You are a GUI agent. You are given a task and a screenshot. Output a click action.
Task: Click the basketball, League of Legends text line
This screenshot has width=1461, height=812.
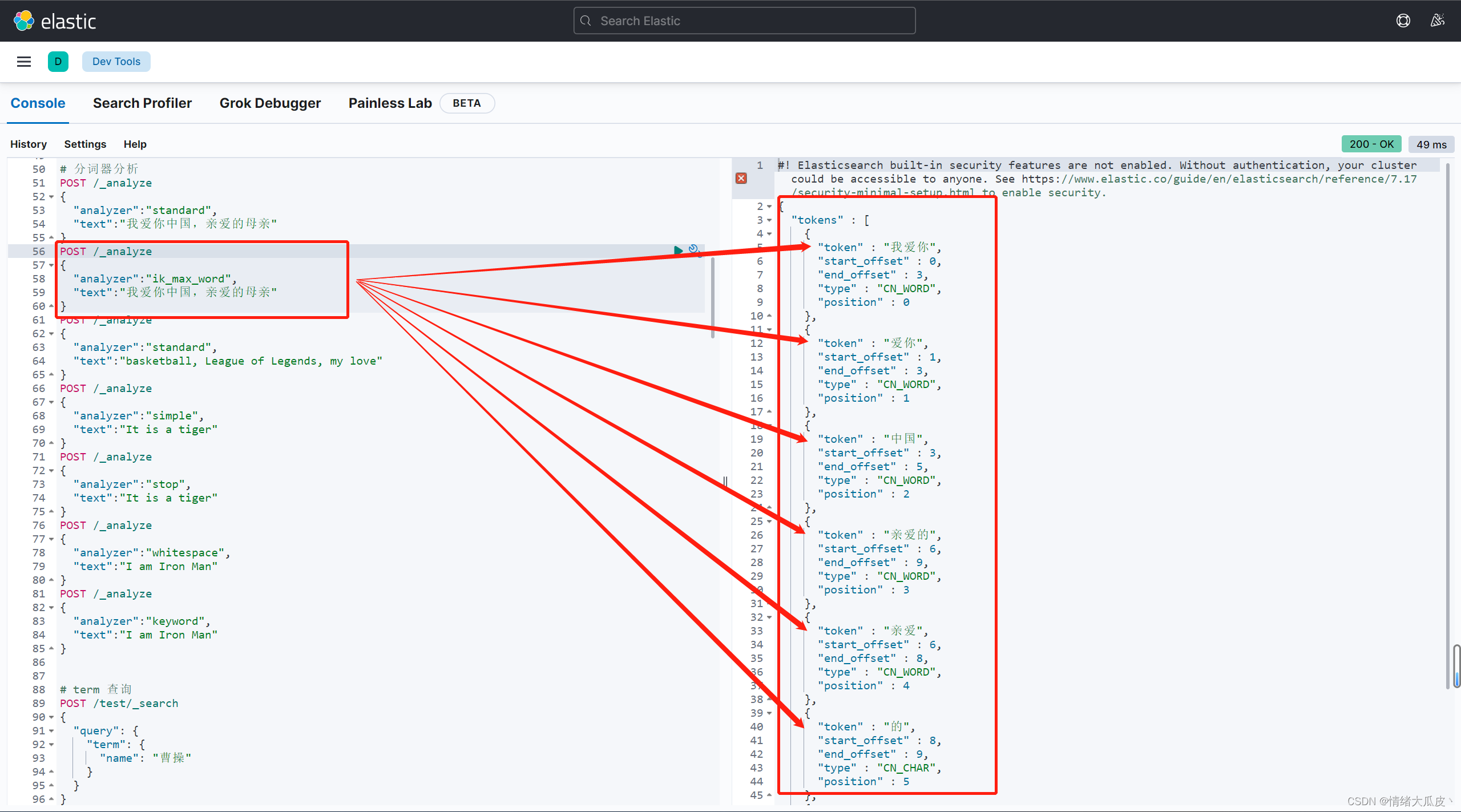click(228, 361)
